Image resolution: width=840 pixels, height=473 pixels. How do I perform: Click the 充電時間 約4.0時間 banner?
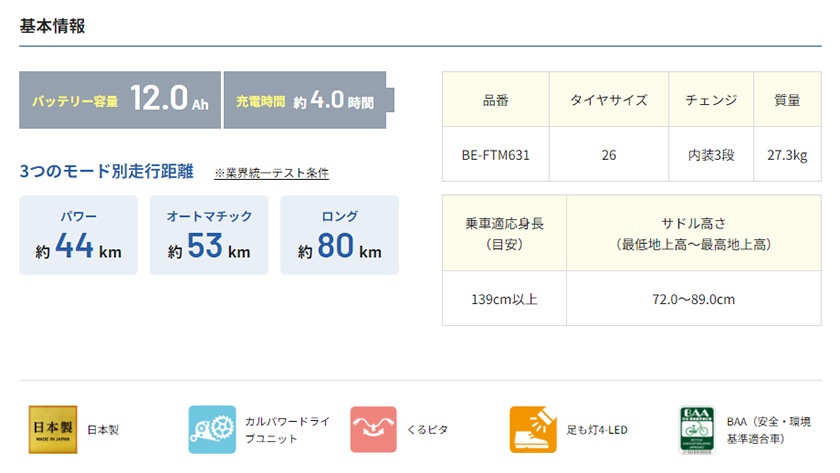pos(304,100)
